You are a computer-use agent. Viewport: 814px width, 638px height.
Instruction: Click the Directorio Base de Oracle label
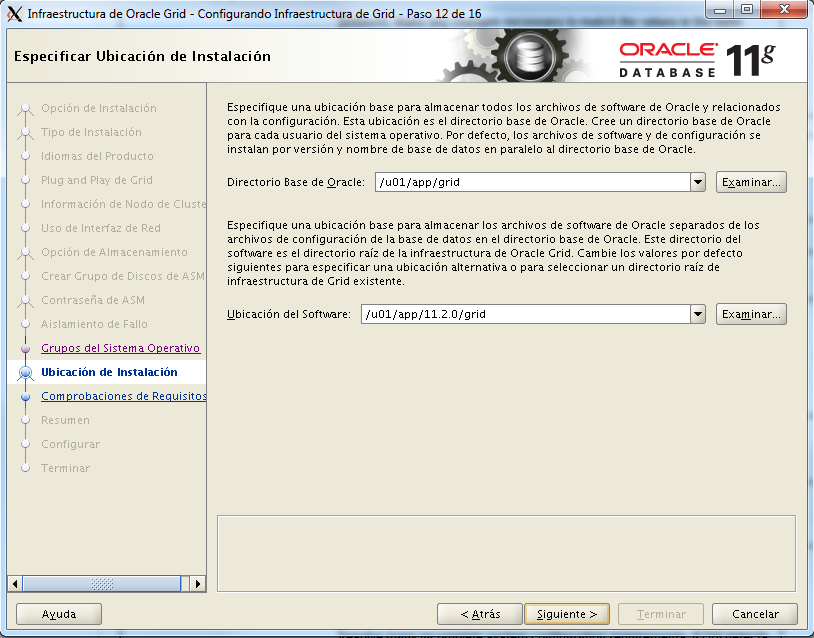(296, 182)
